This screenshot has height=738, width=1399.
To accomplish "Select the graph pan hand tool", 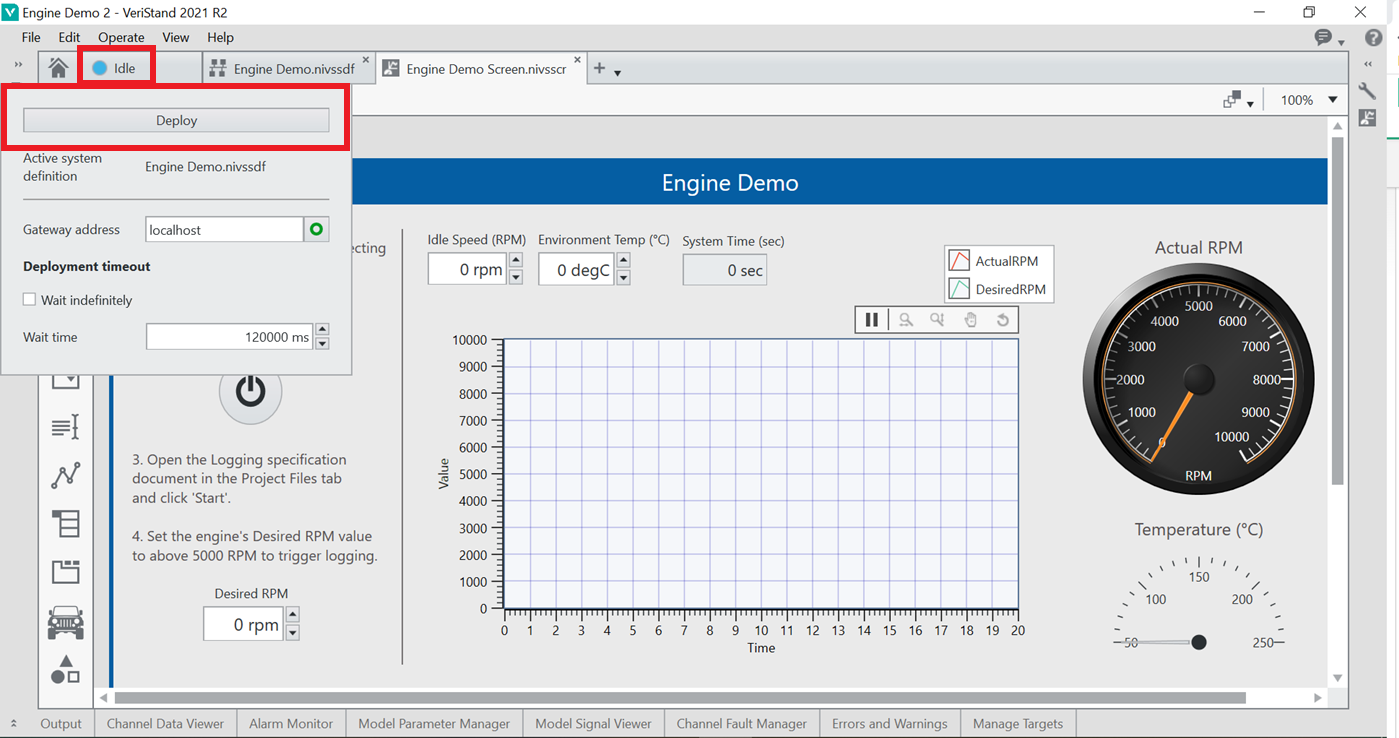I will click(970, 320).
